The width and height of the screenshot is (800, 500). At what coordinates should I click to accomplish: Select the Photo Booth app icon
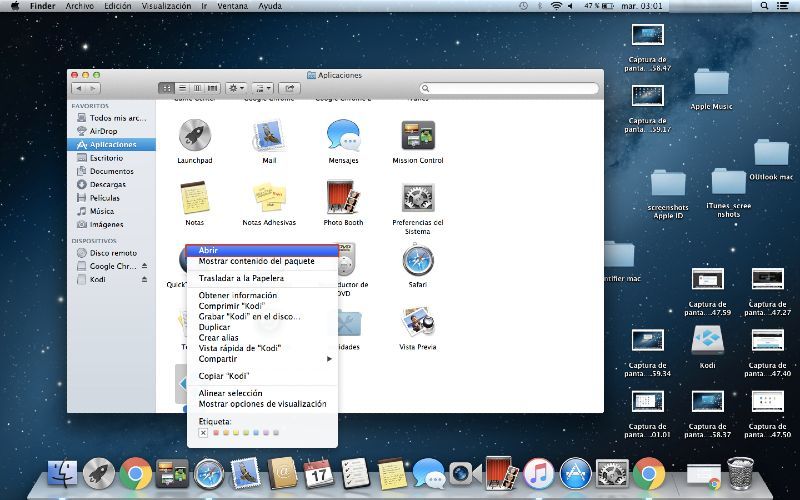point(343,197)
